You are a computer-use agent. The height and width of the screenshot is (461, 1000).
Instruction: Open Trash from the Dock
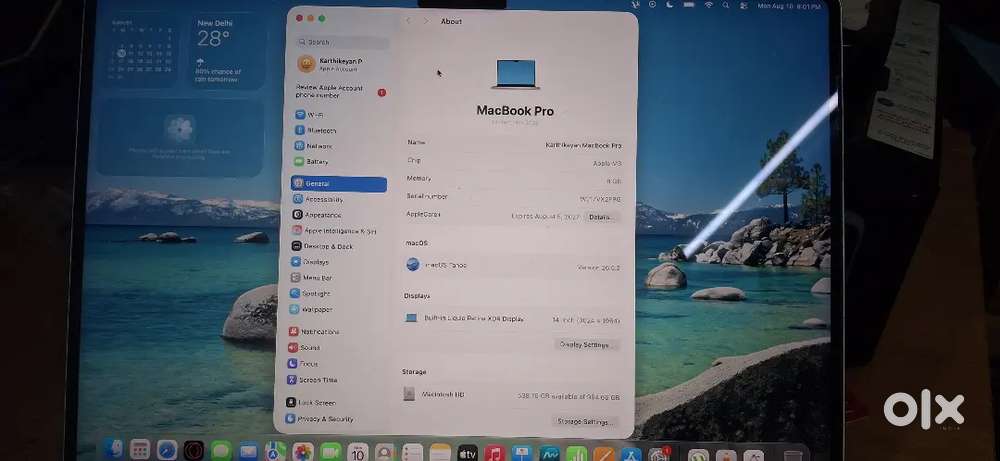pyautogui.click(x=793, y=457)
